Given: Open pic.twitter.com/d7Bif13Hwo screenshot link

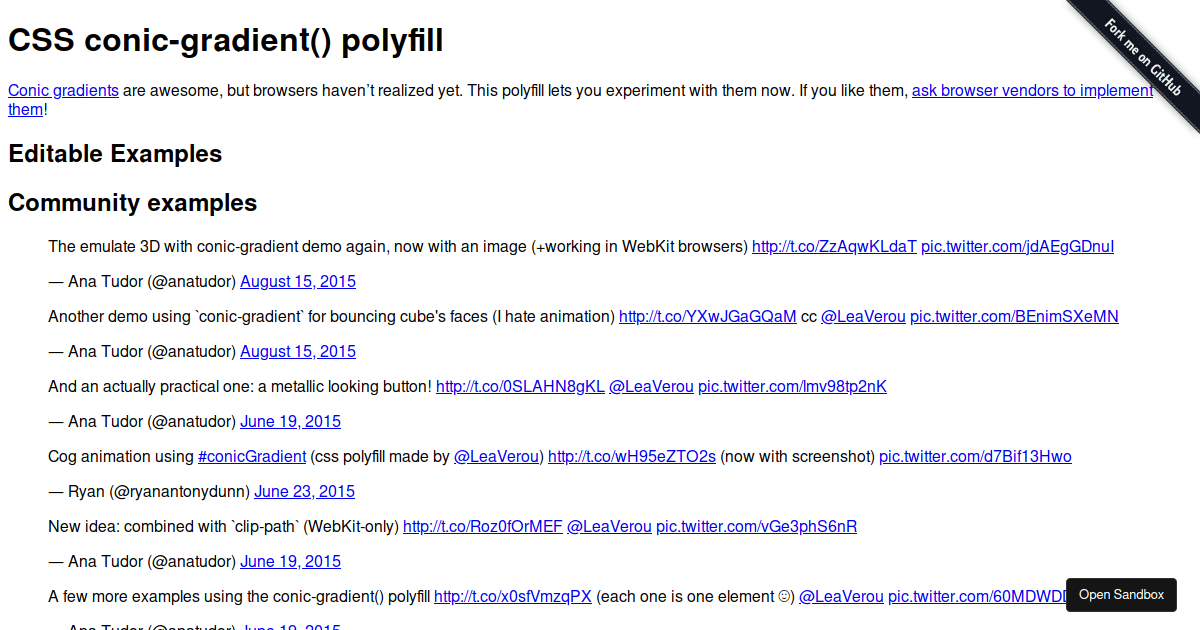Looking at the screenshot, I should click(x=975, y=457).
